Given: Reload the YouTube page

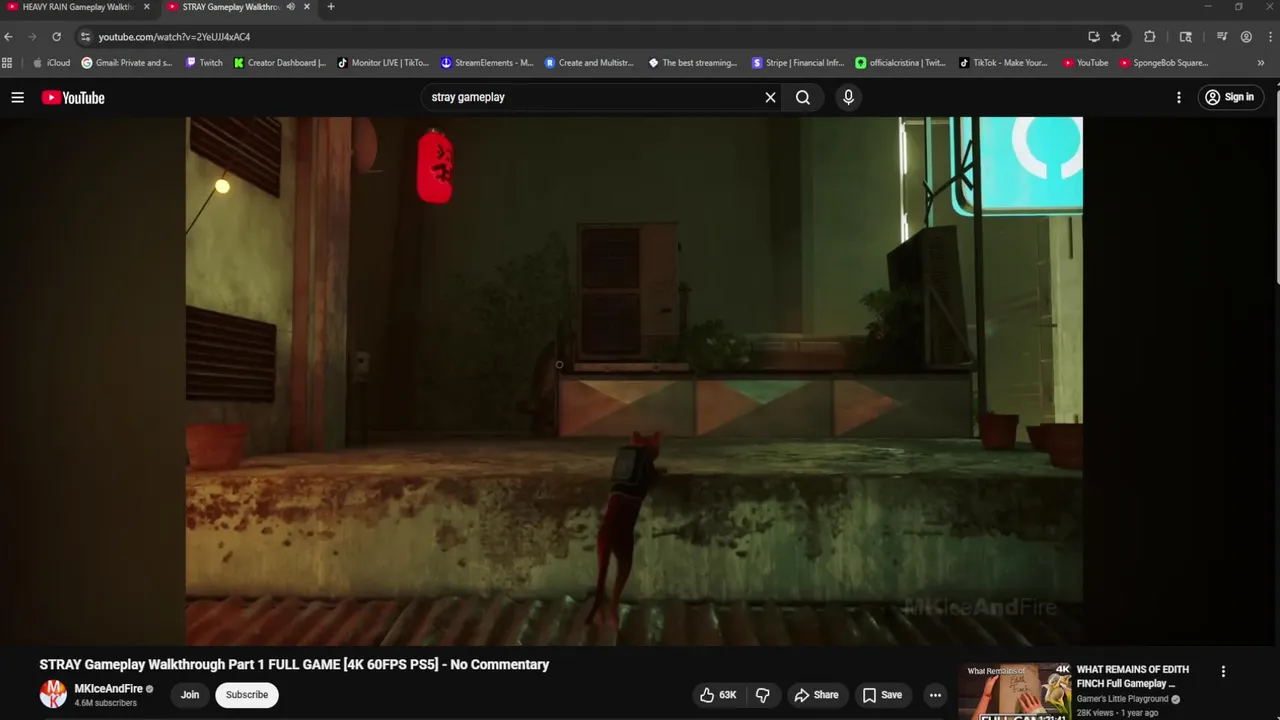Looking at the screenshot, I should click(x=57, y=37).
